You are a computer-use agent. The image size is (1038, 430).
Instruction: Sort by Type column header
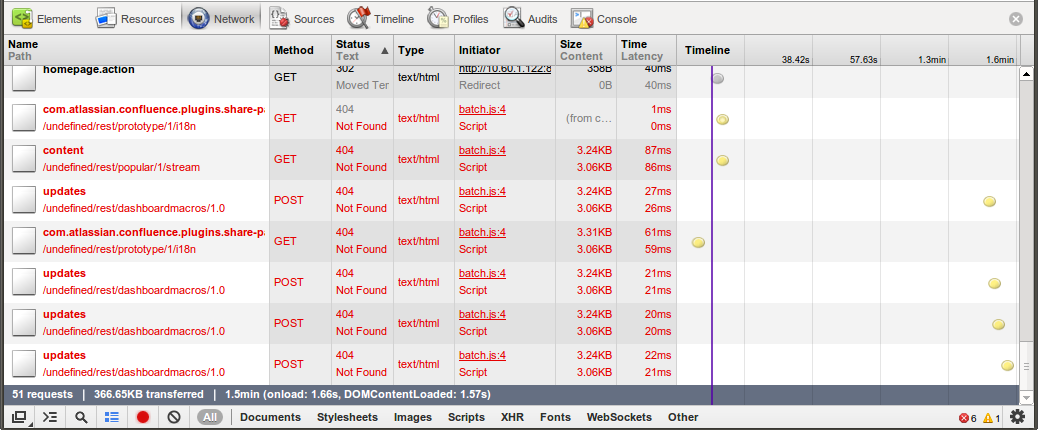click(424, 50)
